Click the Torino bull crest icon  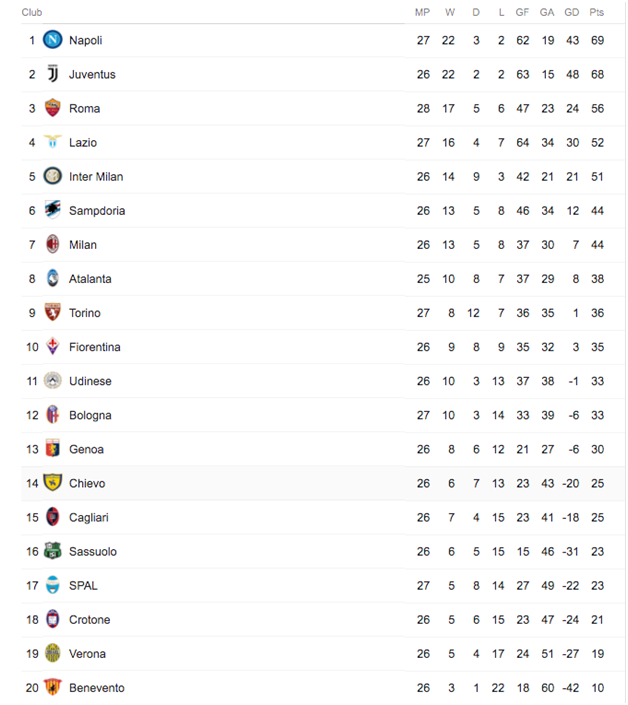coord(53,313)
